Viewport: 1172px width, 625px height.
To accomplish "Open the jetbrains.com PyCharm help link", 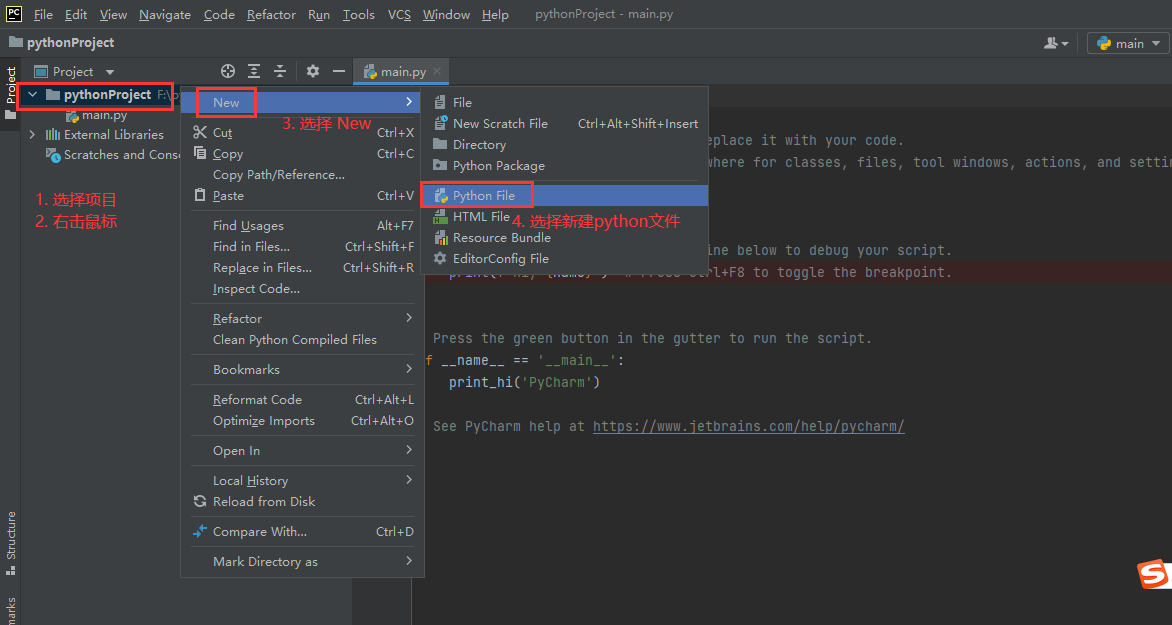I will point(748,426).
